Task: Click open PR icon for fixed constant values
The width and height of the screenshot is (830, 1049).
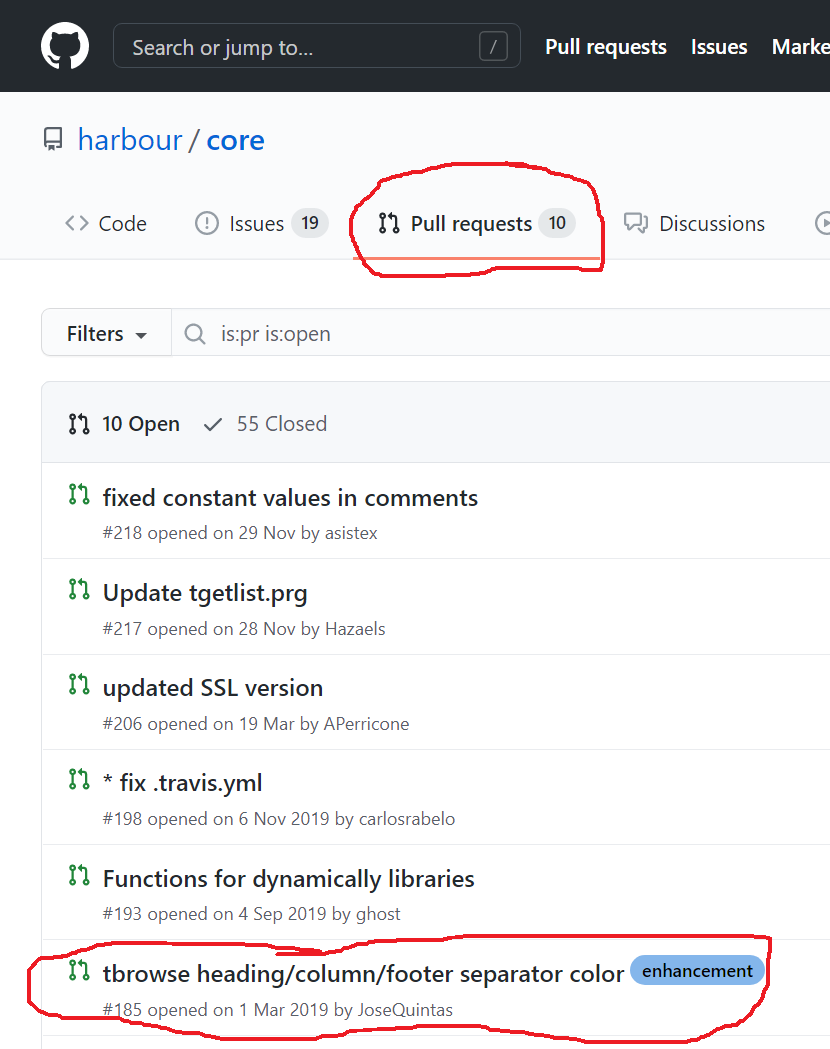Action: coord(79,494)
